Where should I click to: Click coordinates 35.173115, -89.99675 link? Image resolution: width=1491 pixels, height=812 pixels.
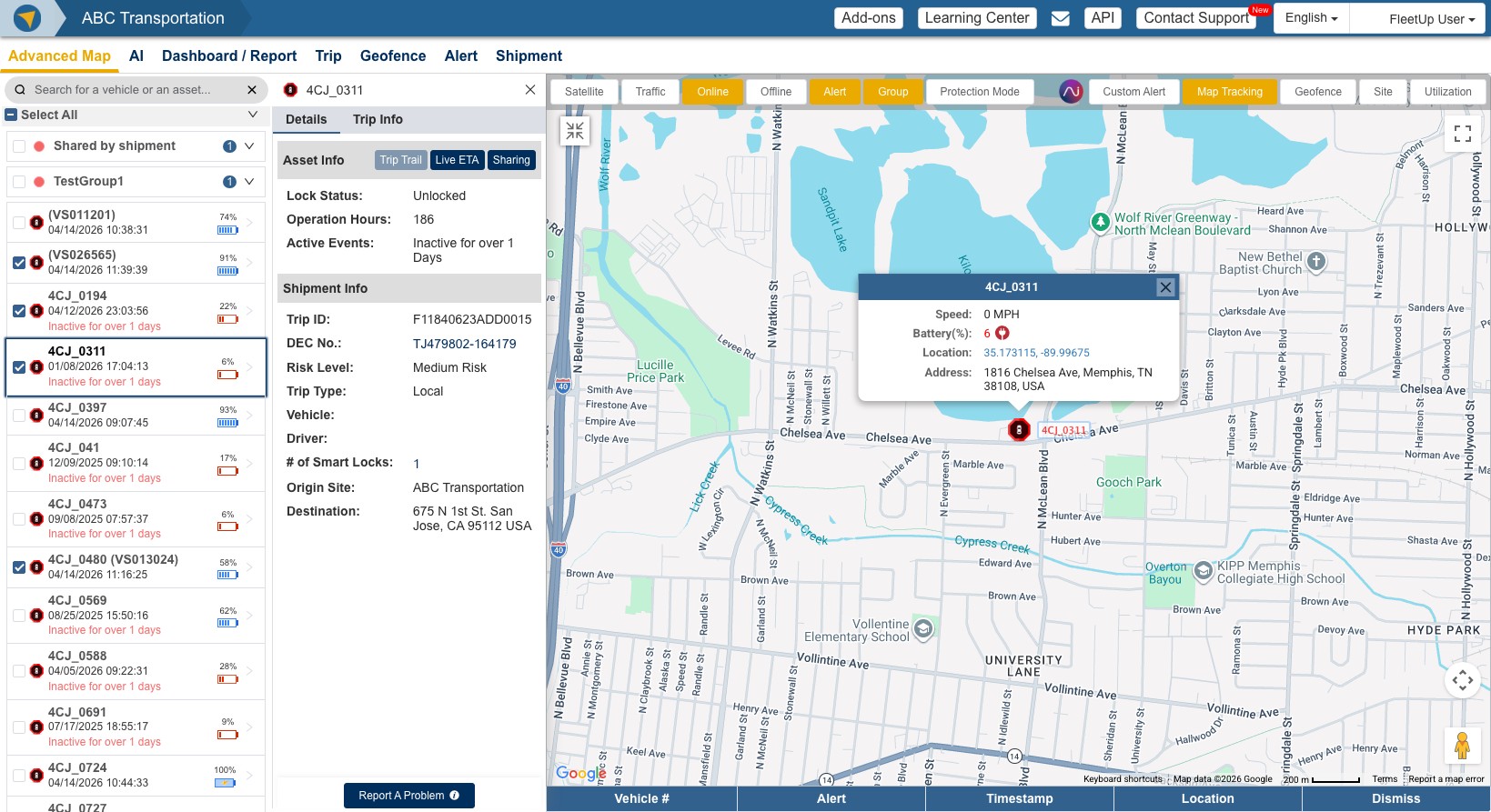coord(1036,353)
